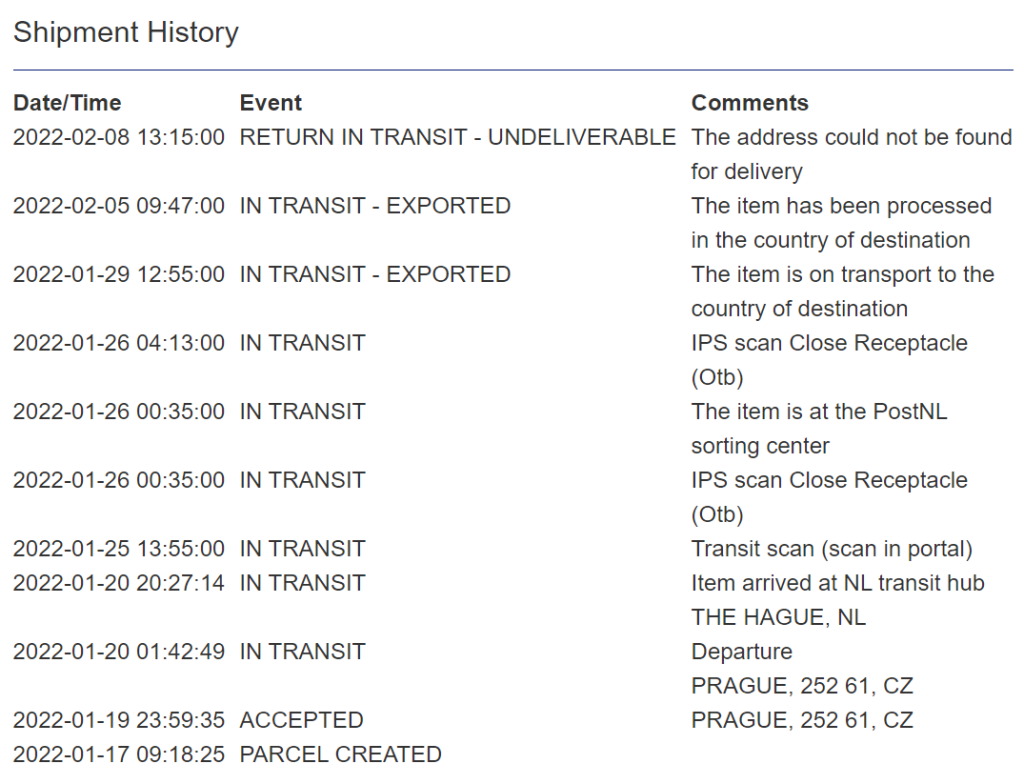Select the RETURN IN TRANSIT - UNDELIVERABLE event

tap(458, 137)
